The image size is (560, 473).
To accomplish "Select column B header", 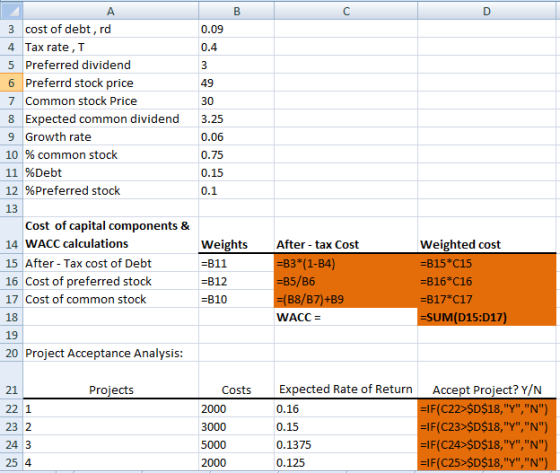I will click(236, 11).
